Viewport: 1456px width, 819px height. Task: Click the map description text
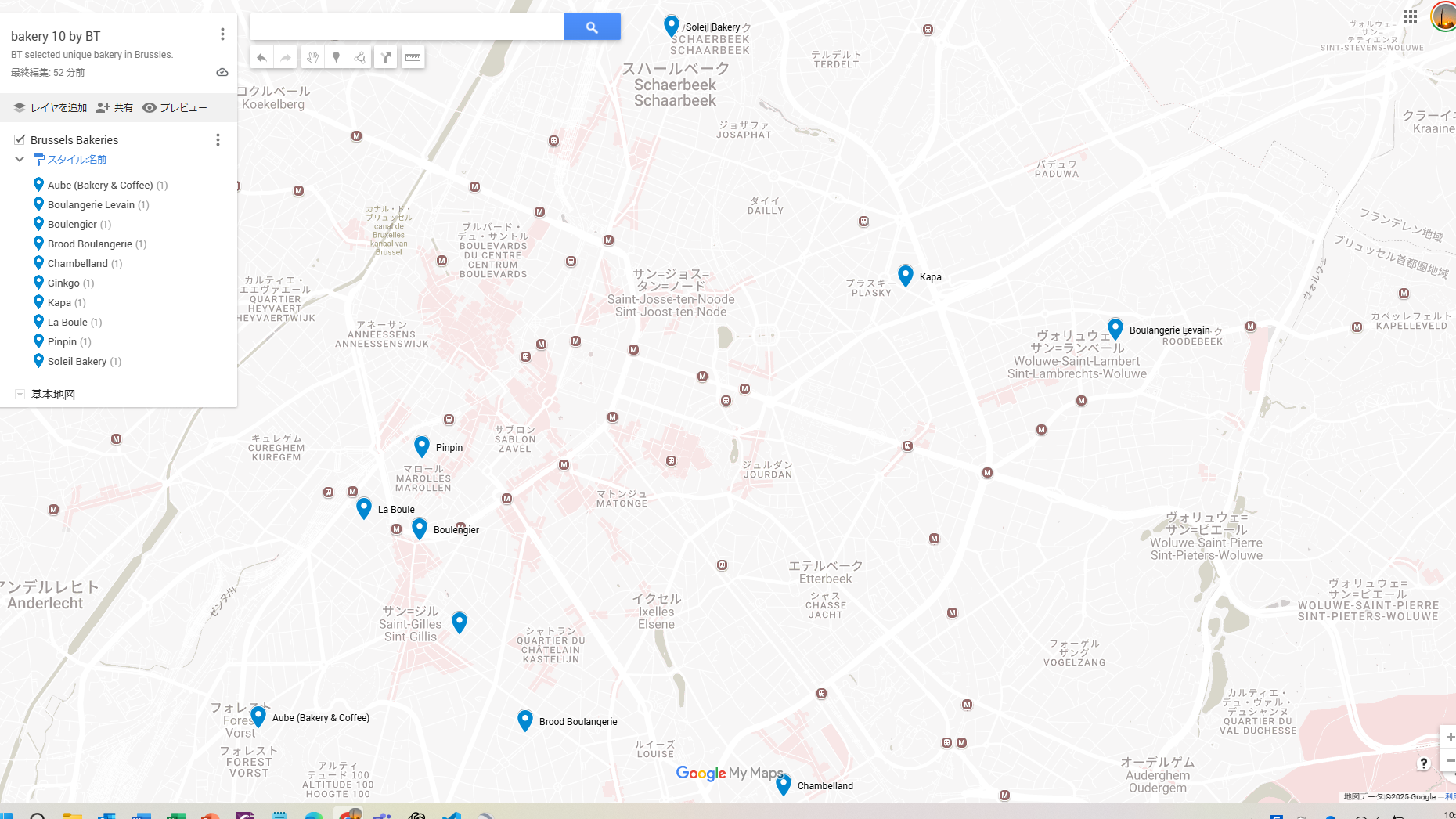pyautogui.click(x=92, y=55)
